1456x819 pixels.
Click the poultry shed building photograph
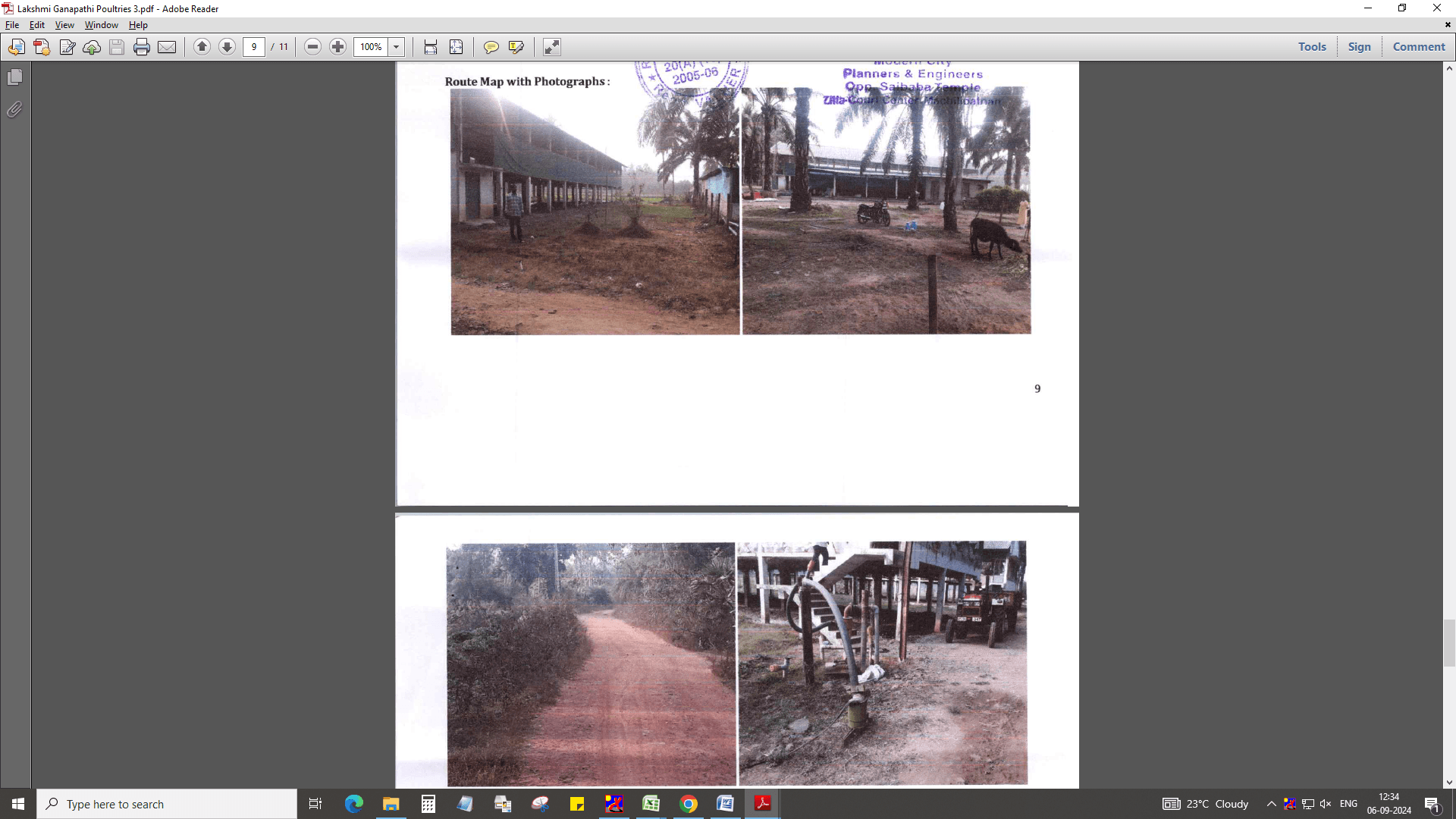595,212
